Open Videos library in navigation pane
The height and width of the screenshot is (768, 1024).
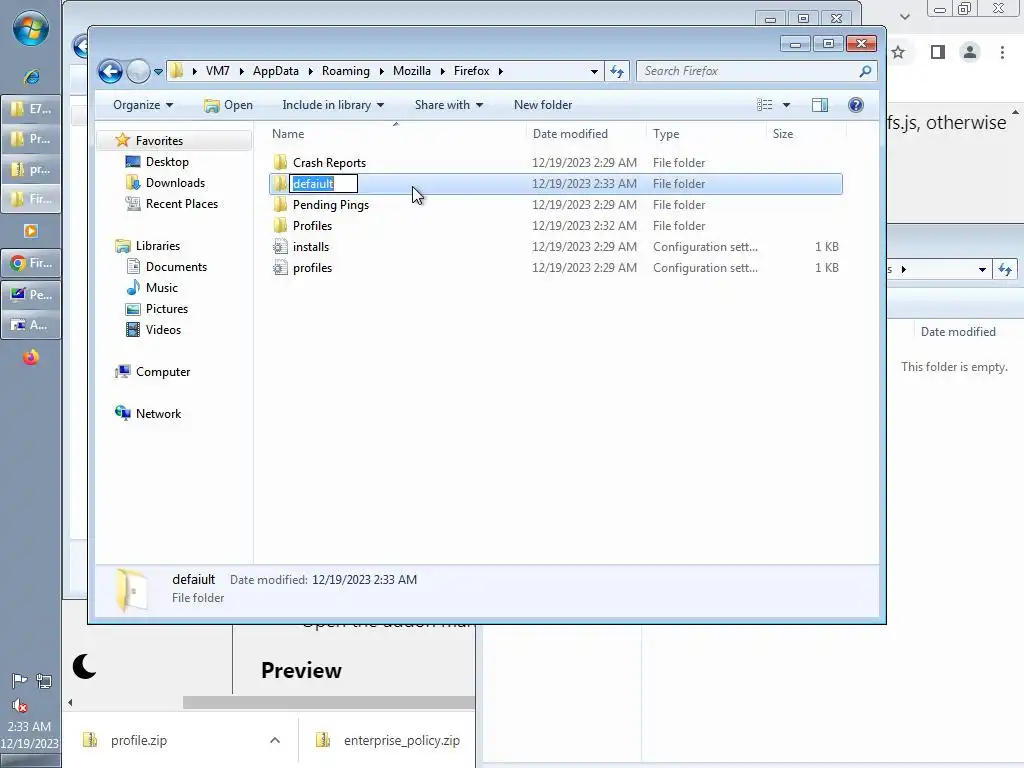coord(163,330)
